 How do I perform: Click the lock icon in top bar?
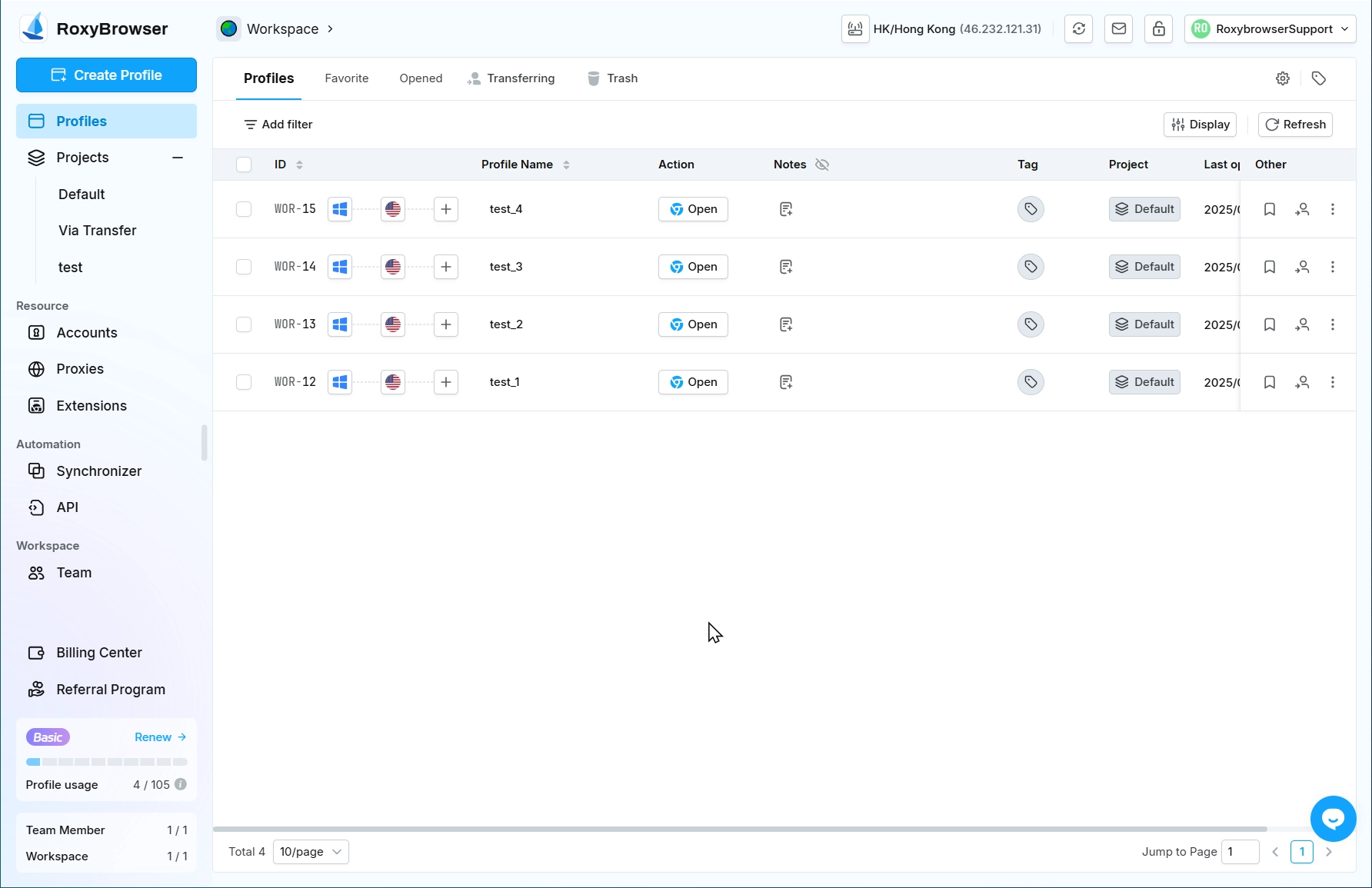[1159, 29]
